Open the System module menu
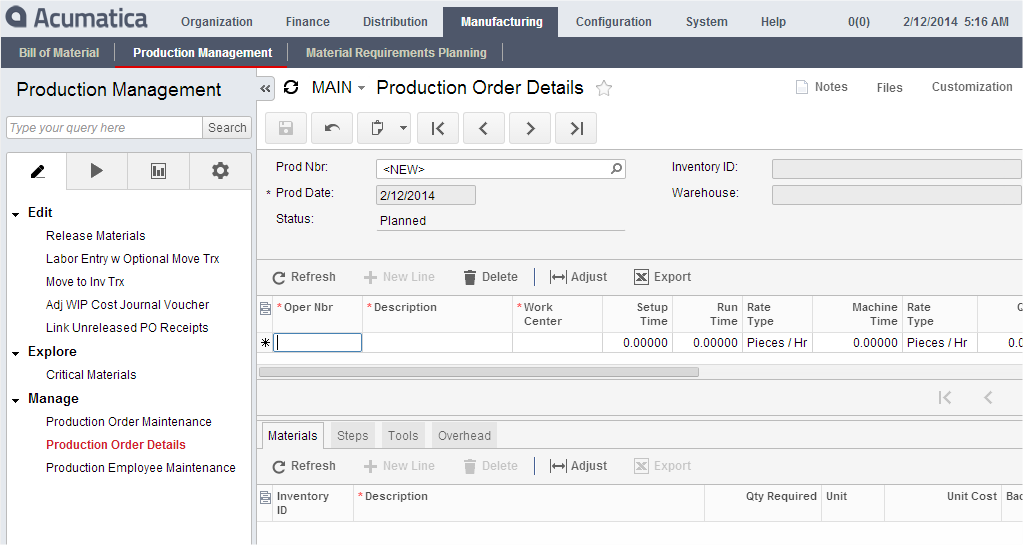The height and width of the screenshot is (545, 1023). [707, 22]
